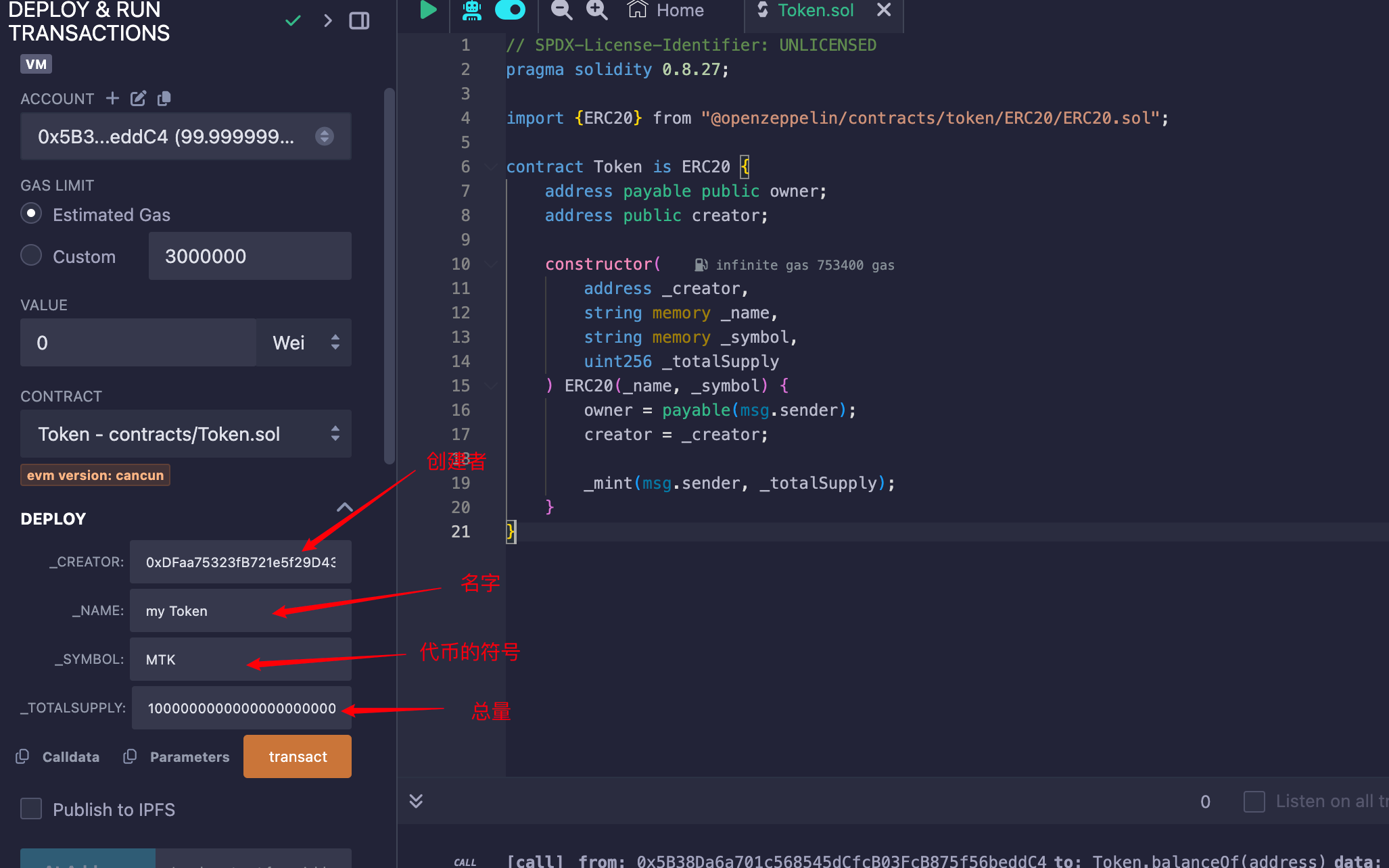Click the VALUE amount input field
The height and width of the screenshot is (868, 1389).
tap(138, 343)
